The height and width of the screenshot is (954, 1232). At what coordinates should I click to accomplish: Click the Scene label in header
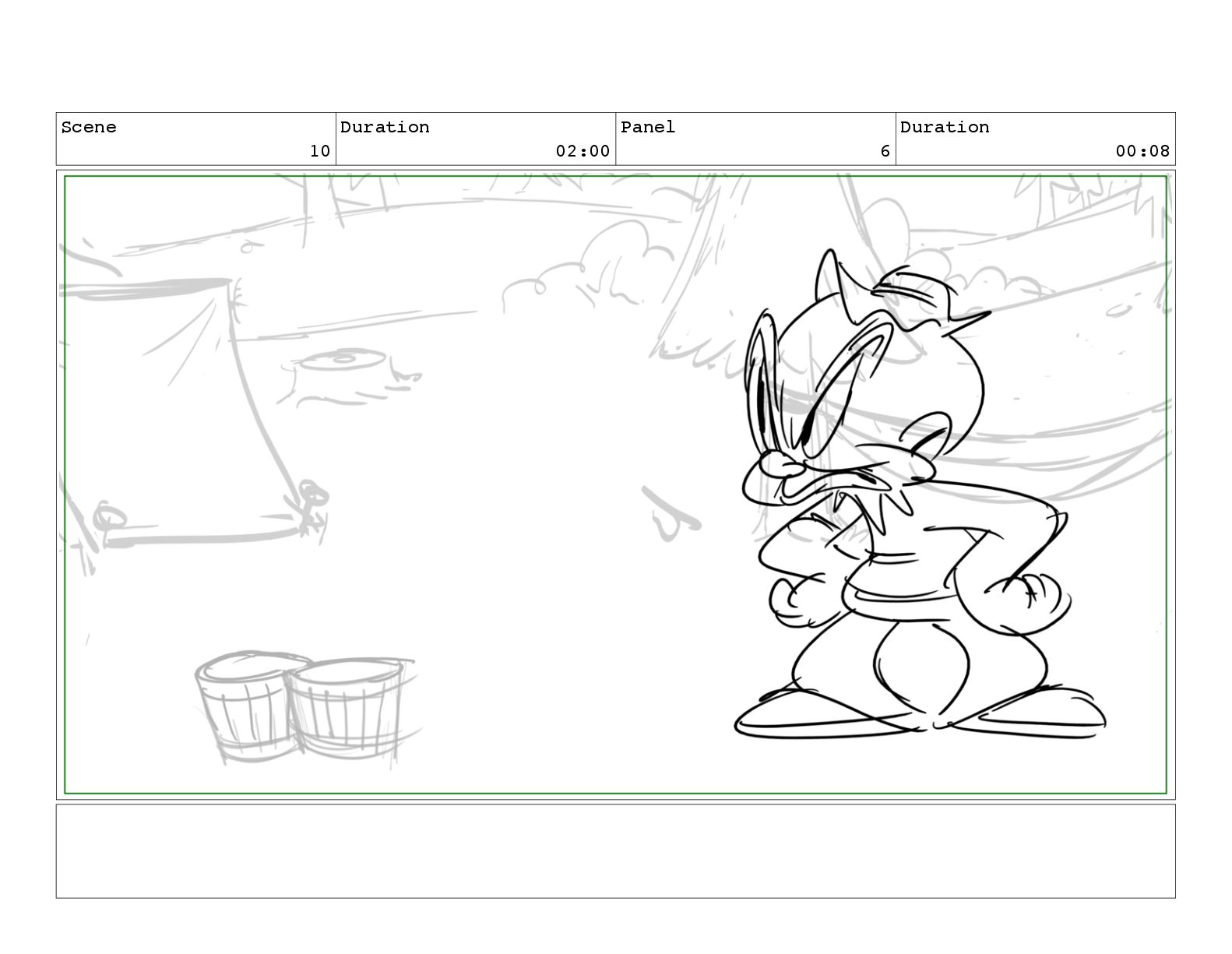point(88,127)
